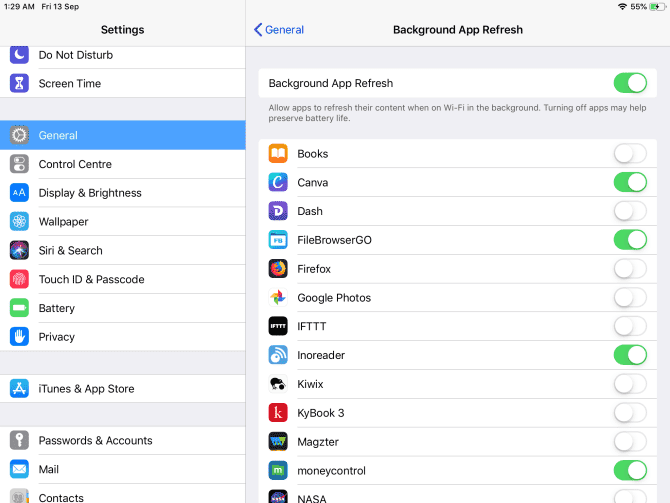670x503 pixels.
Task: Tap the green Battery icon
Action: pyautogui.click(x=19, y=308)
